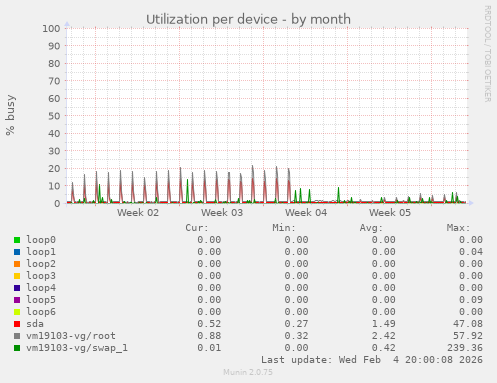Click the 10 y-axis tick label

54,186
